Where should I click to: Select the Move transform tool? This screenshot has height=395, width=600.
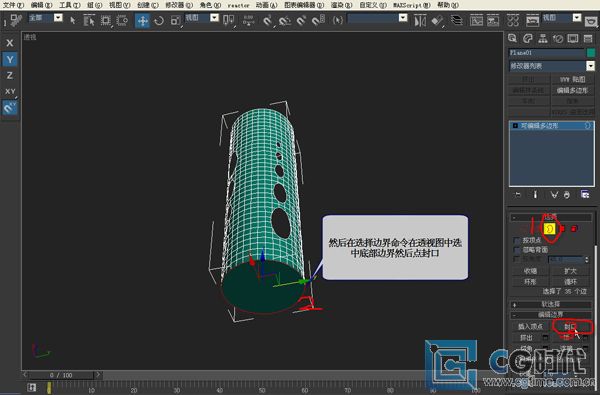pos(142,20)
